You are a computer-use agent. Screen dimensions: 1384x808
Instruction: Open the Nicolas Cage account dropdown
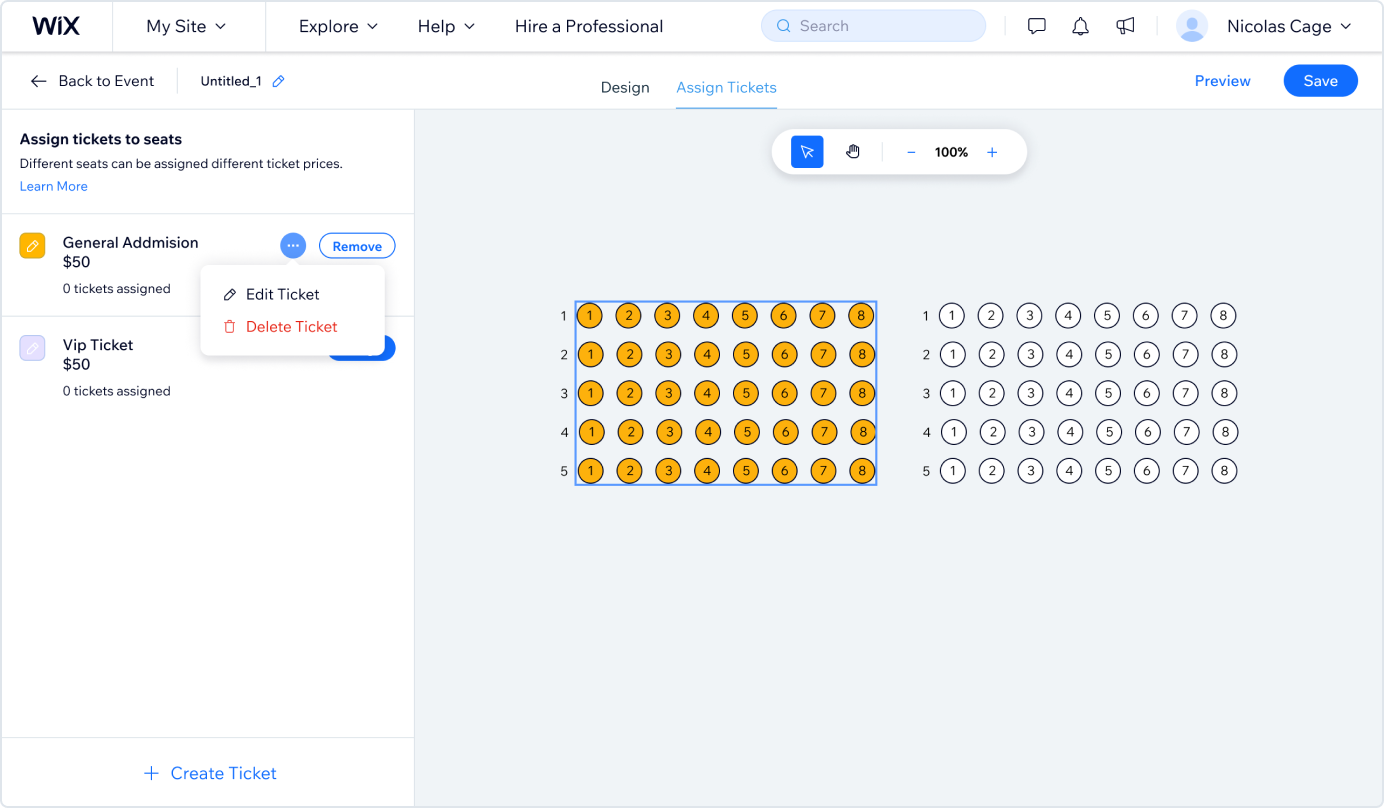[x=1265, y=27]
